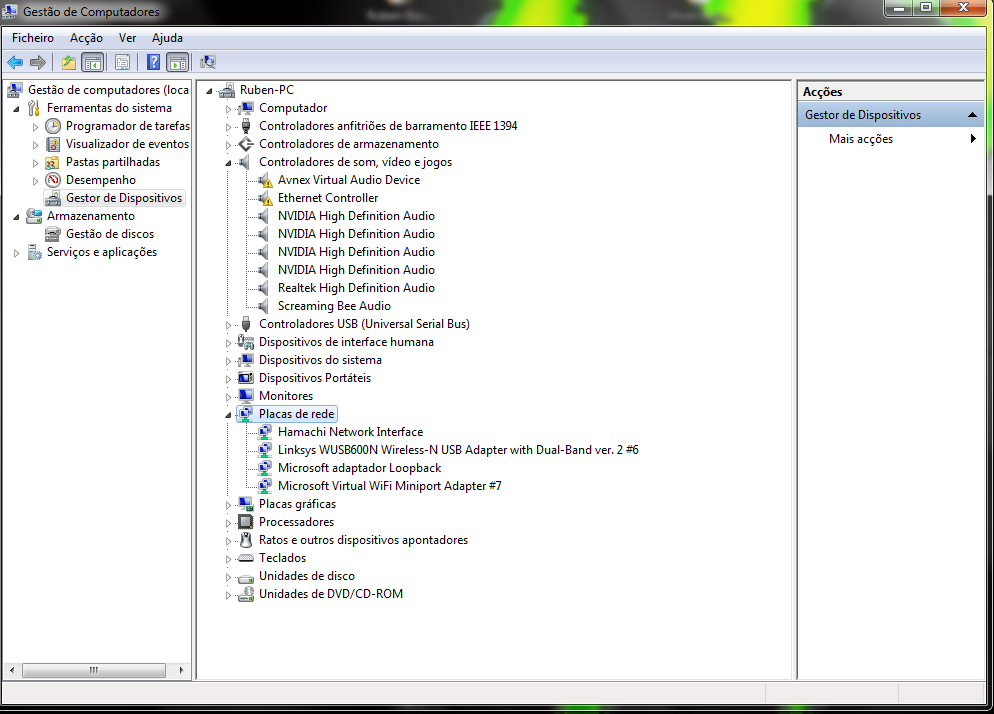The image size is (994, 714).
Task: Select Avnex Virtual Audio Device with warning icon
Action: 348,180
